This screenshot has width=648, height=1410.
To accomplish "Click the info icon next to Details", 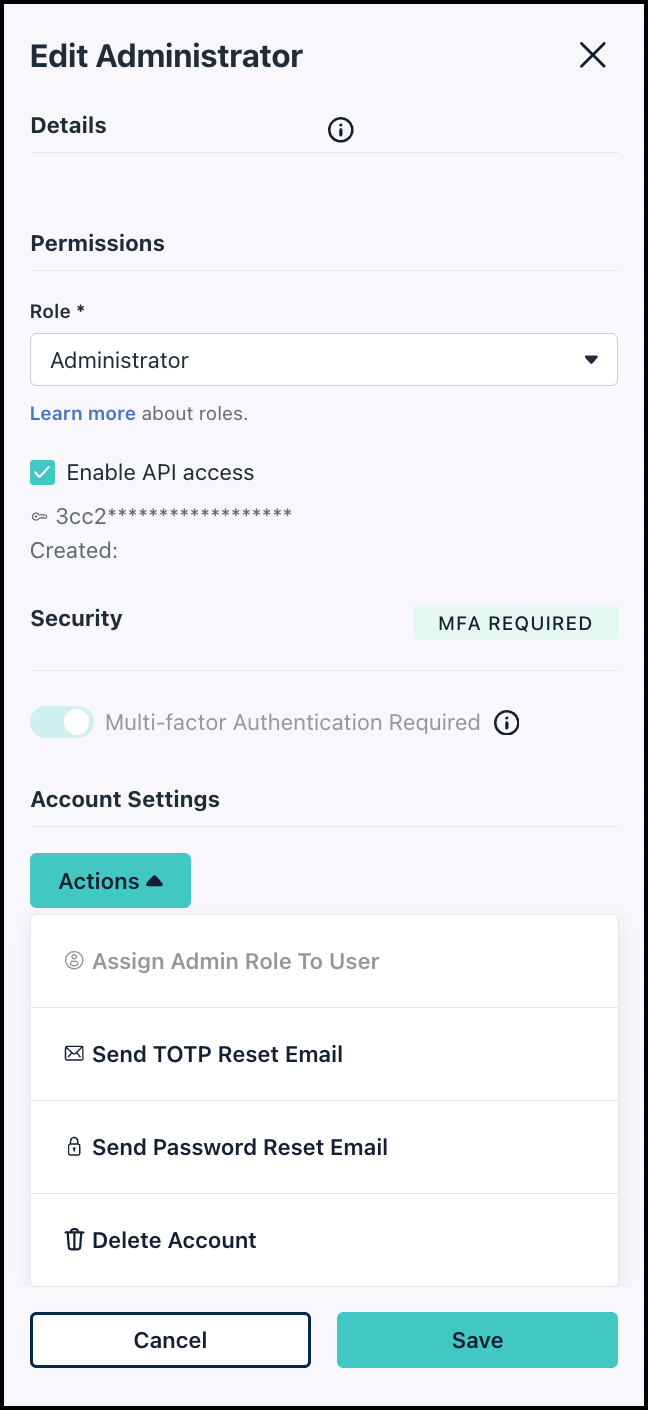I will tap(341, 130).
